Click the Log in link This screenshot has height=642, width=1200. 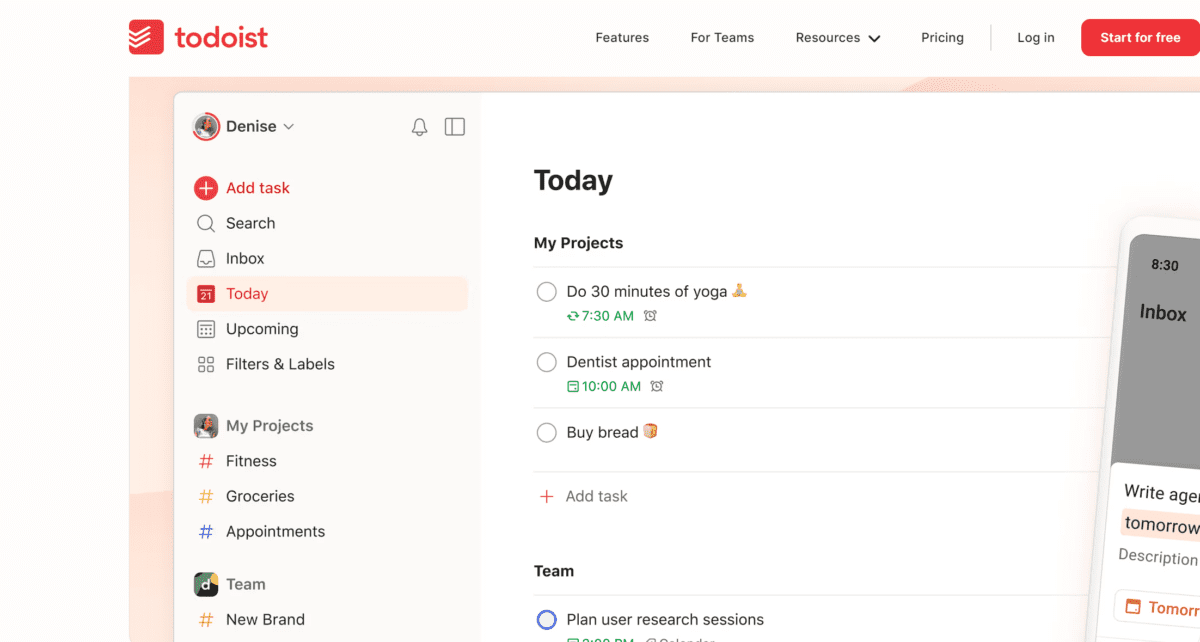coord(1036,38)
